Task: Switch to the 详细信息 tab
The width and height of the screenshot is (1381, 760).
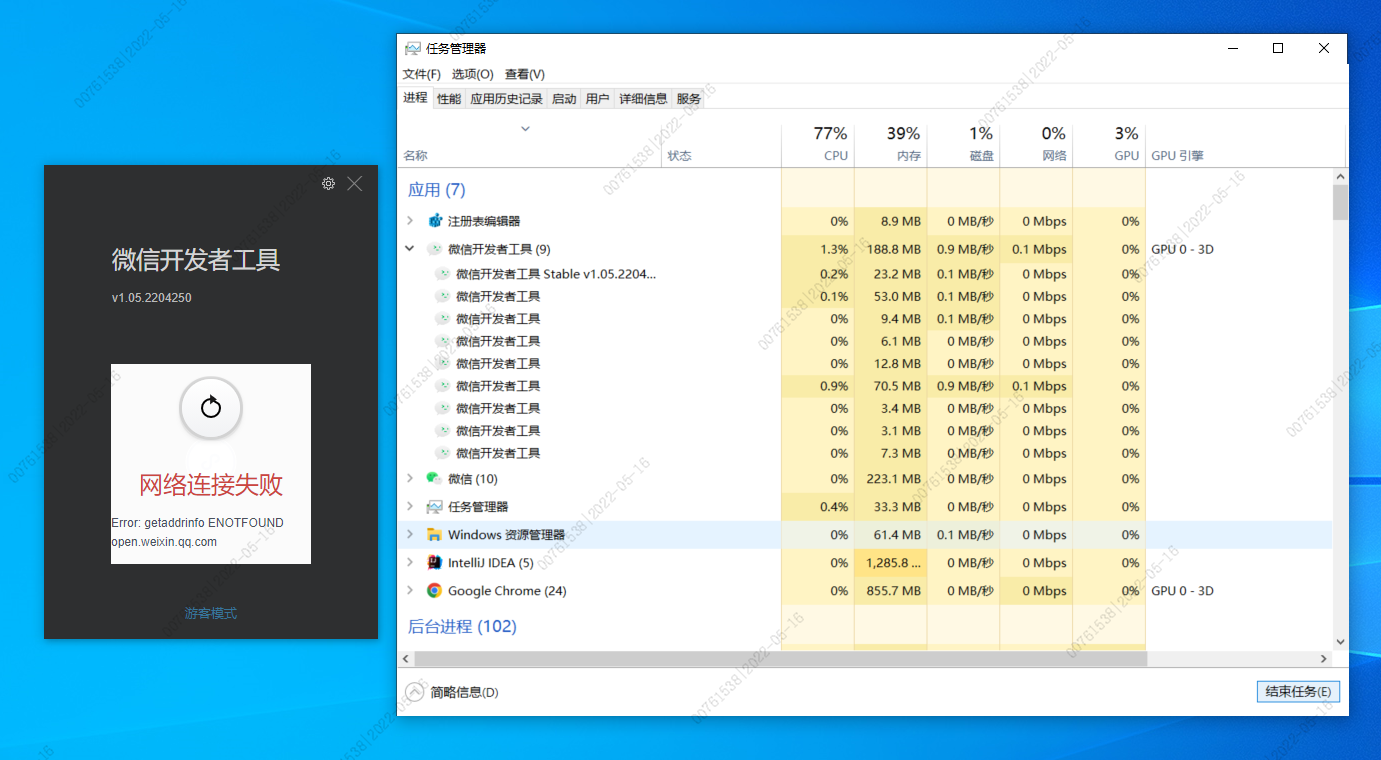Action: point(643,99)
